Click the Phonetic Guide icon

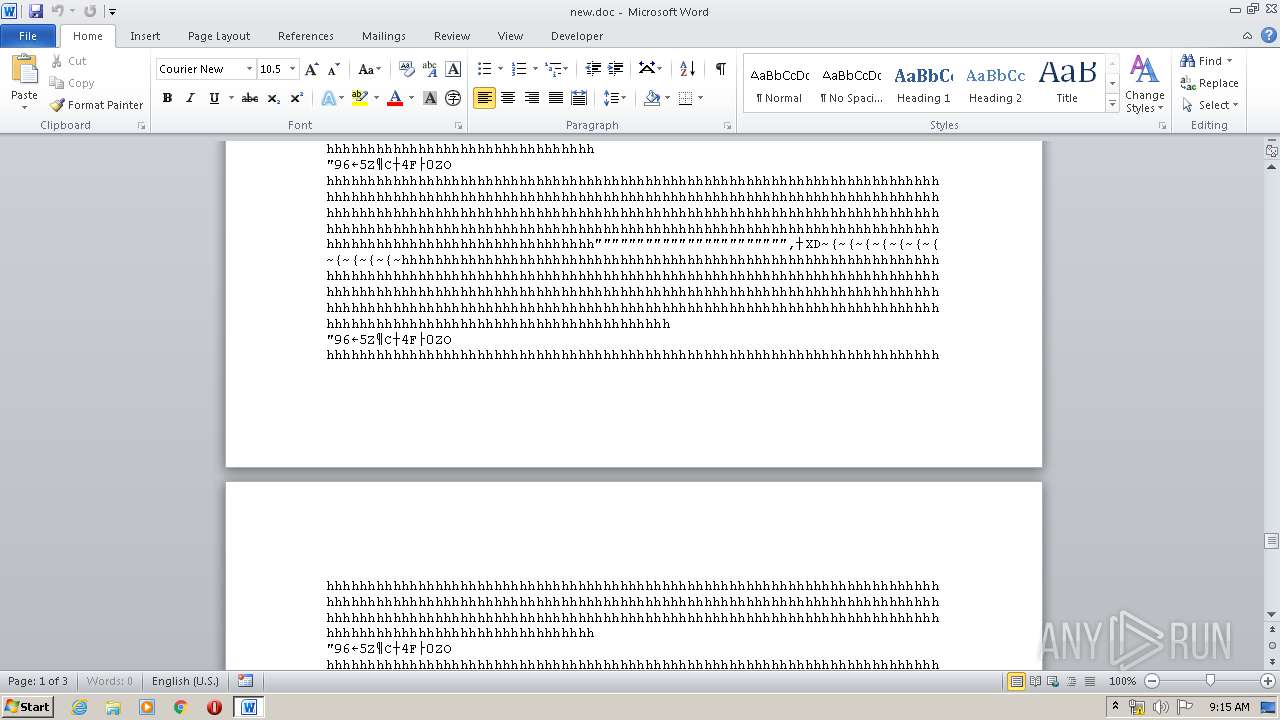(x=430, y=69)
